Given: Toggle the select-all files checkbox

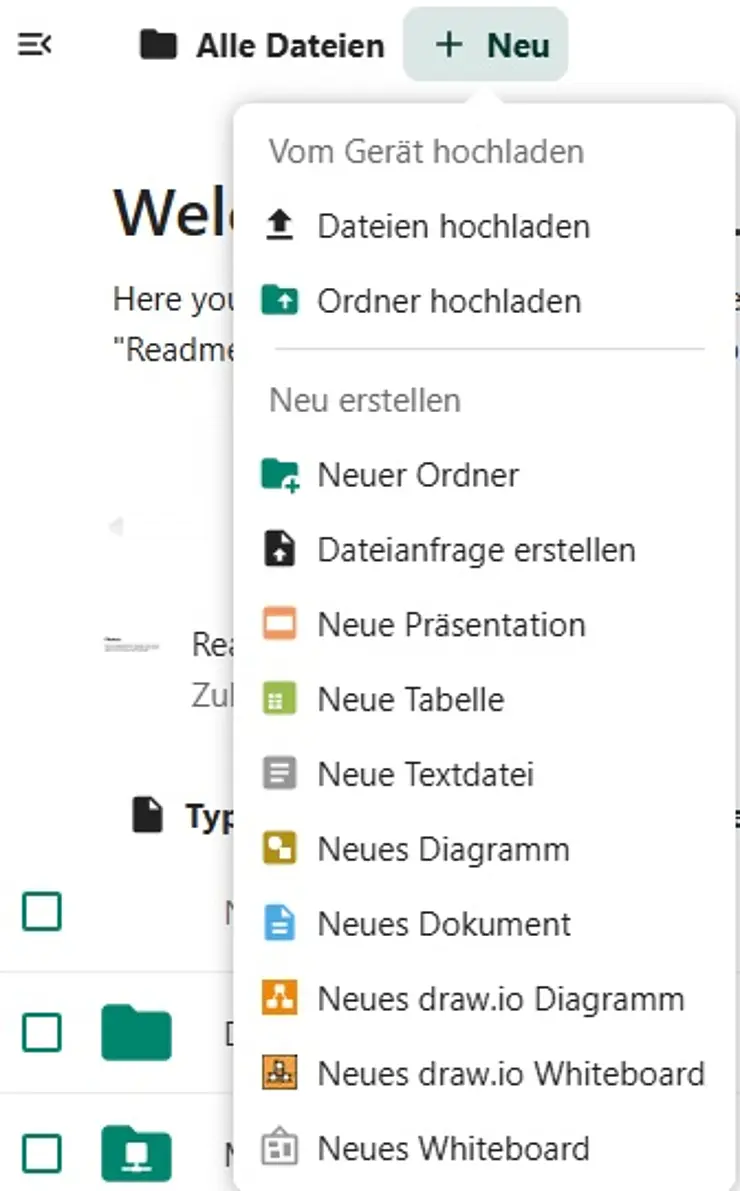Looking at the screenshot, I should click(42, 912).
